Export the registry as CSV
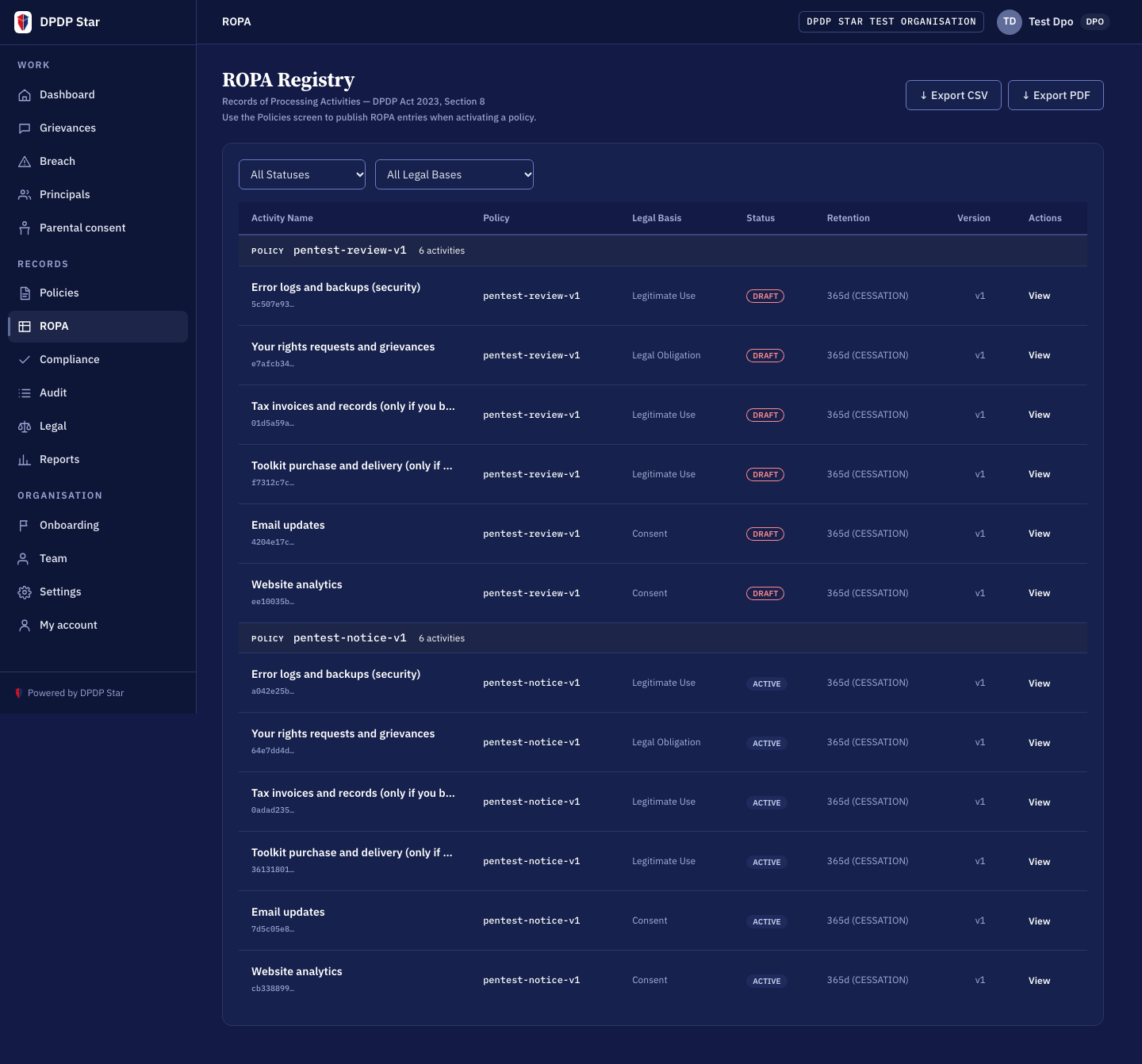 (953, 95)
